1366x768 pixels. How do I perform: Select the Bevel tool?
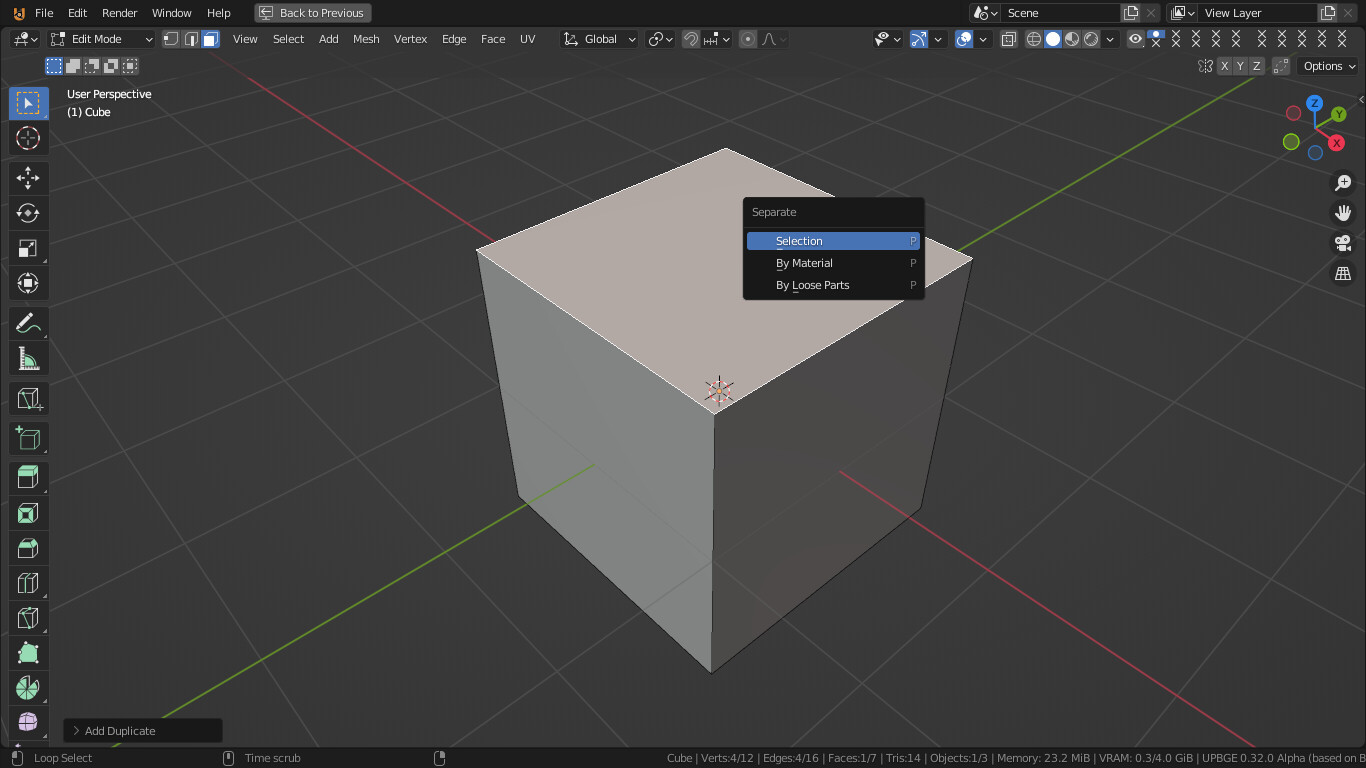[x=28, y=548]
